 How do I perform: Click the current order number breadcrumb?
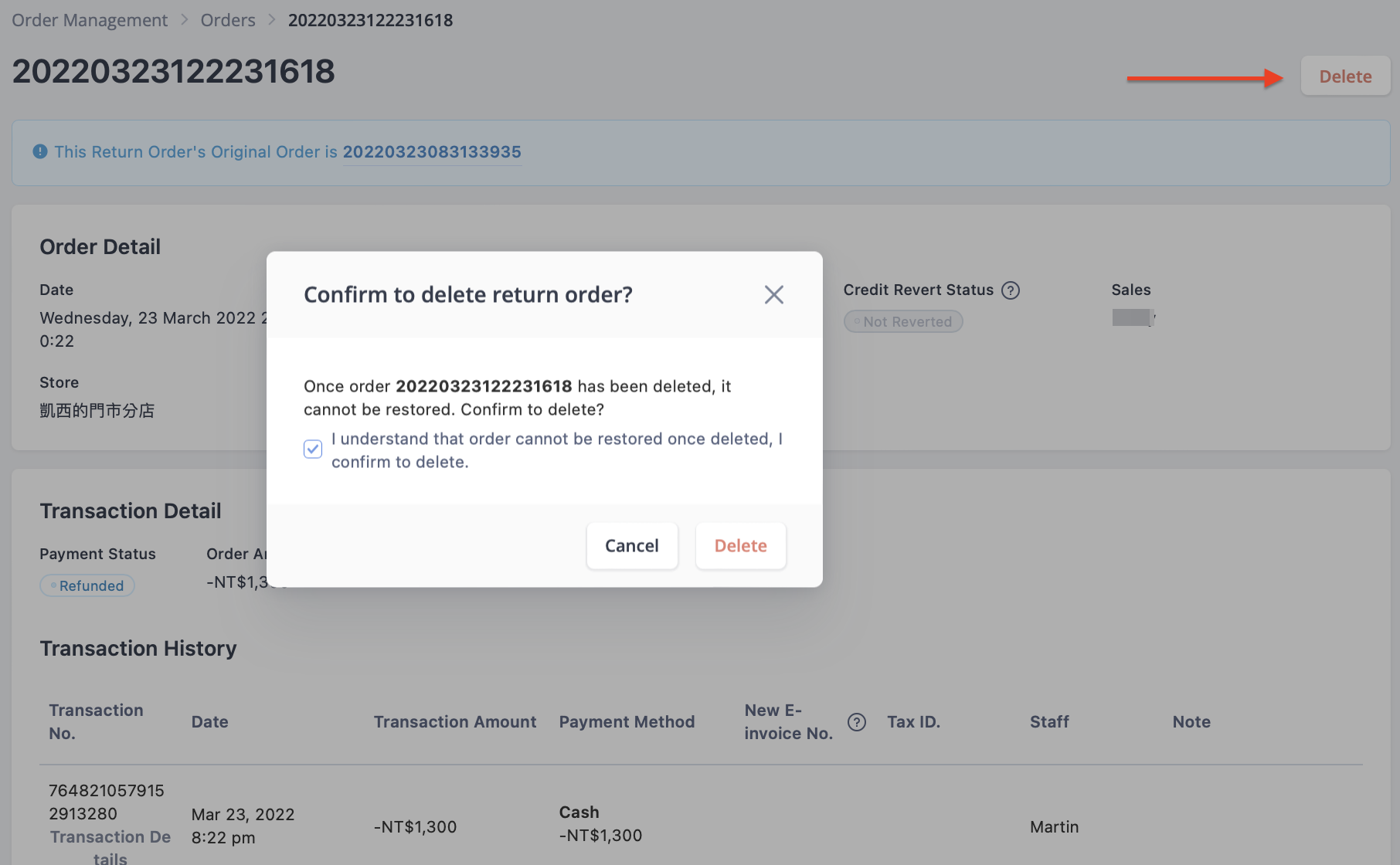(371, 20)
